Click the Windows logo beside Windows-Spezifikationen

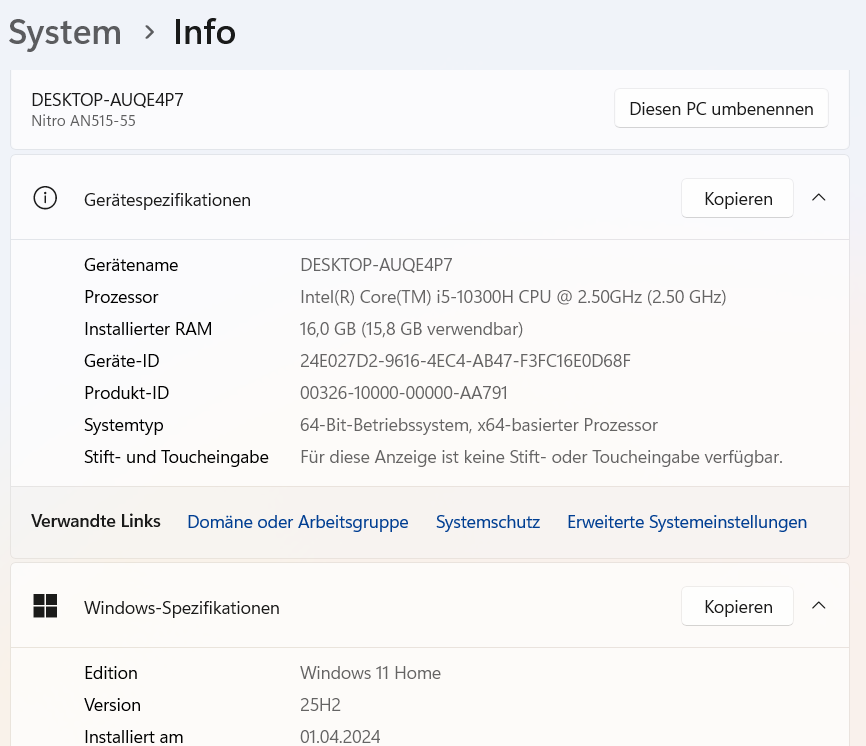point(45,606)
